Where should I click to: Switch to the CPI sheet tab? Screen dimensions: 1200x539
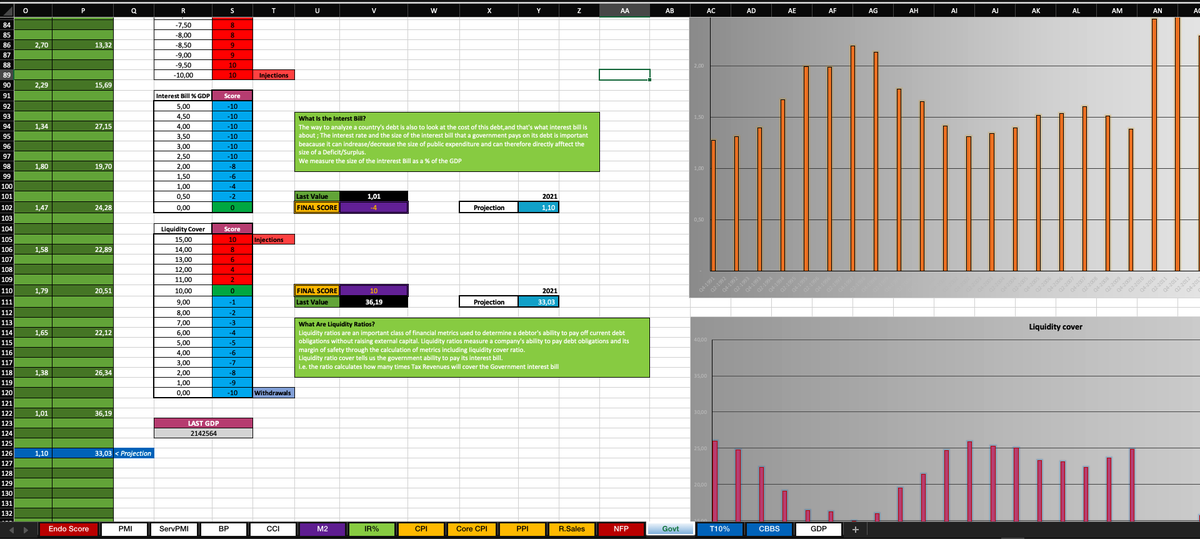tap(421, 528)
